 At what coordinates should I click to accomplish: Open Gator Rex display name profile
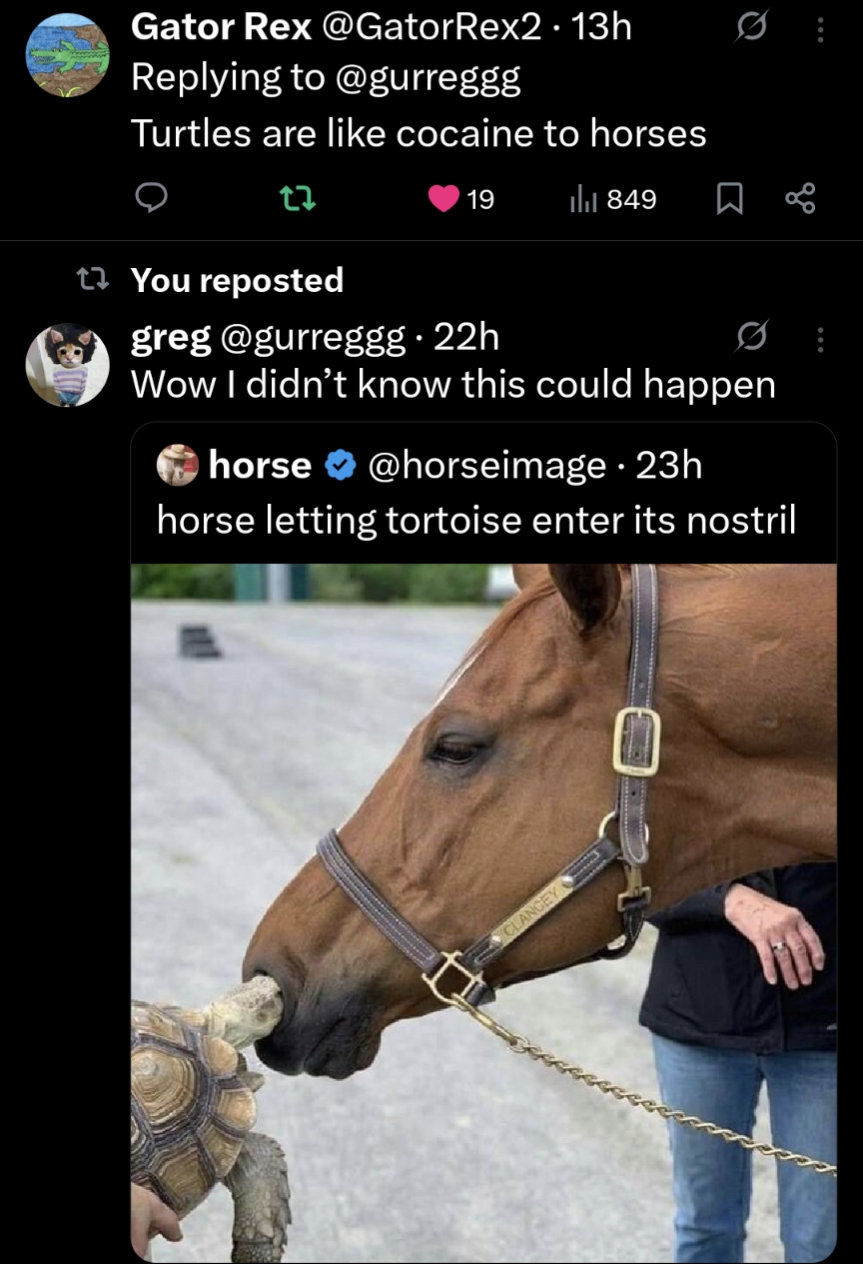[x=221, y=27]
